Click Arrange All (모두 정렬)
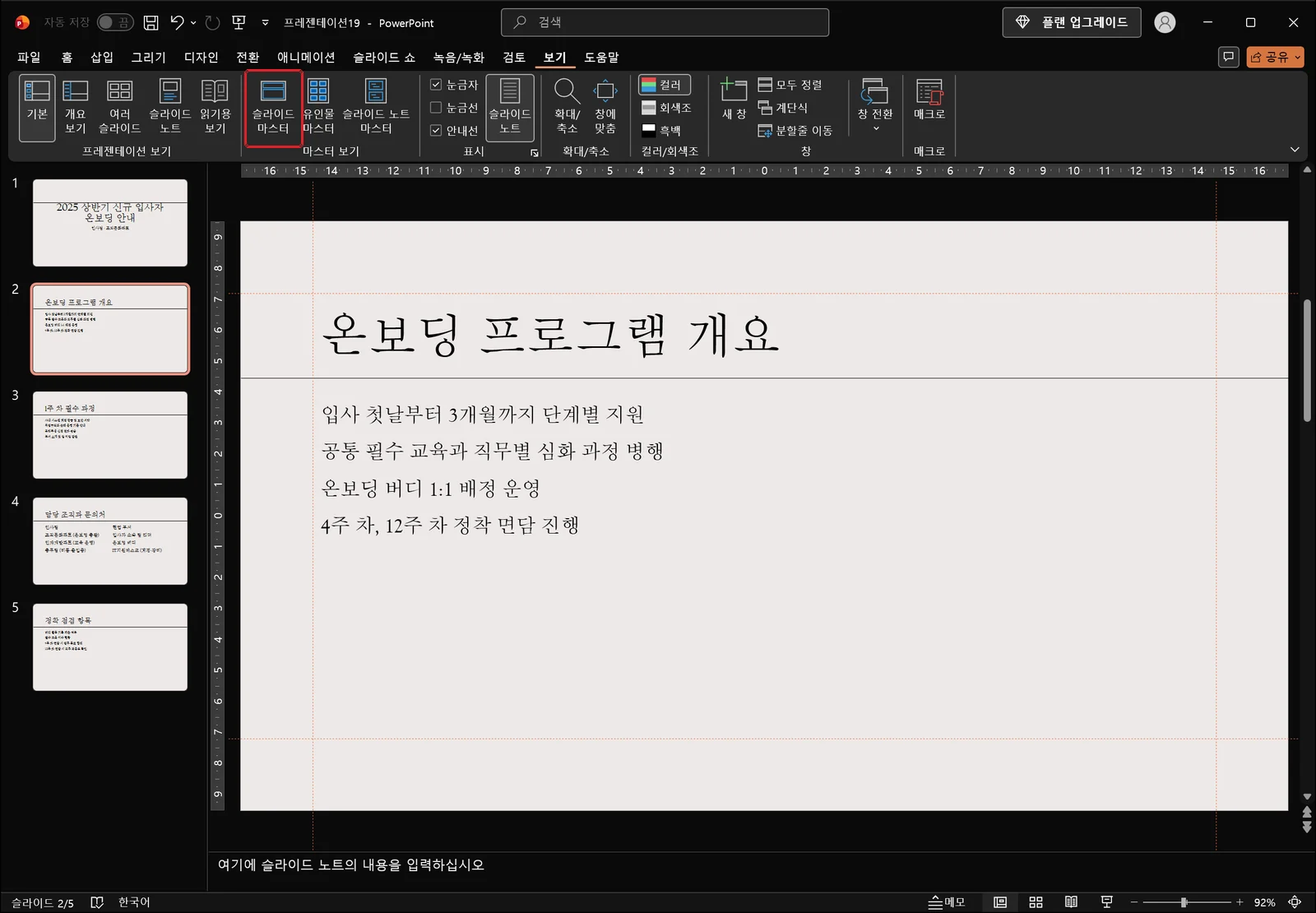This screenshot has height=913, width=1316. pyautogui.click(x=790, y=85)
